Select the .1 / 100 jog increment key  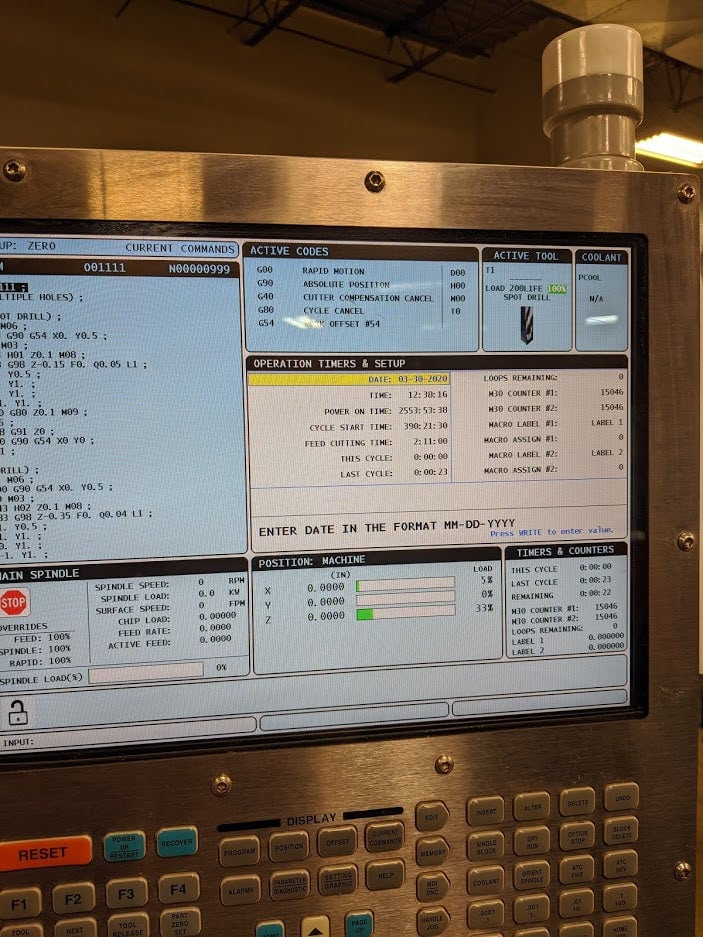tap(620, 898)
